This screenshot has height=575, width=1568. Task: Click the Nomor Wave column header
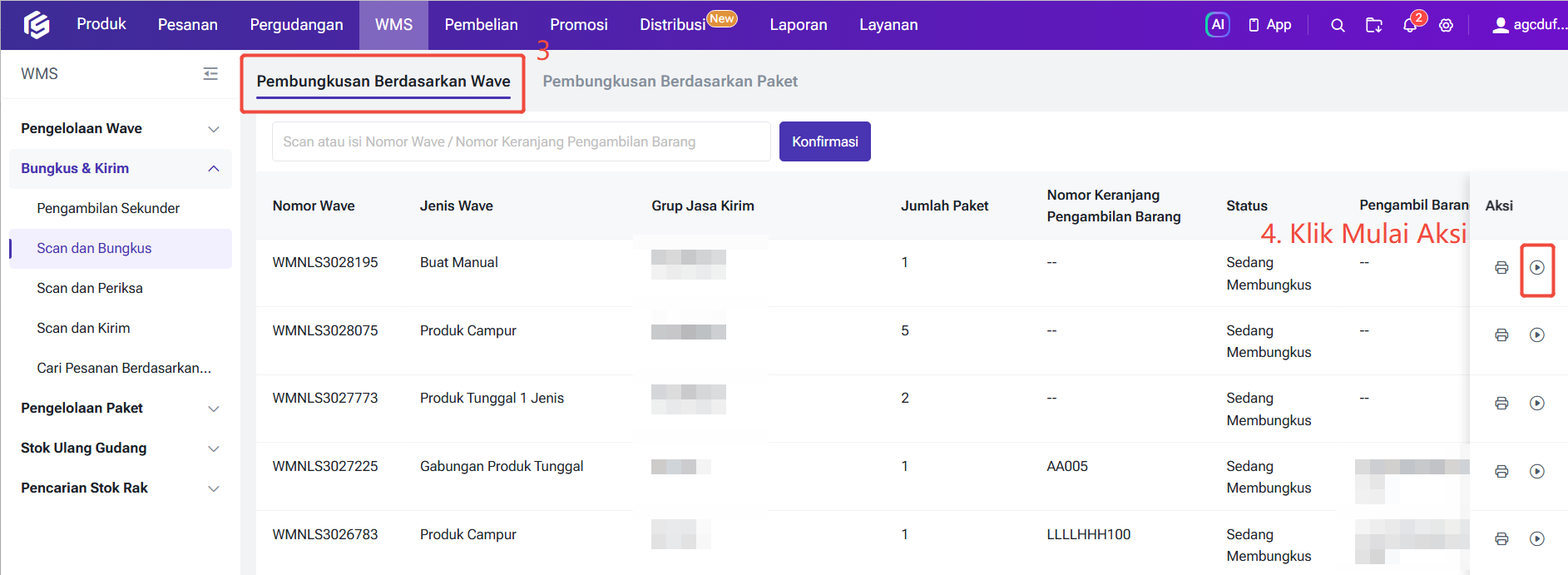point(314,206)
